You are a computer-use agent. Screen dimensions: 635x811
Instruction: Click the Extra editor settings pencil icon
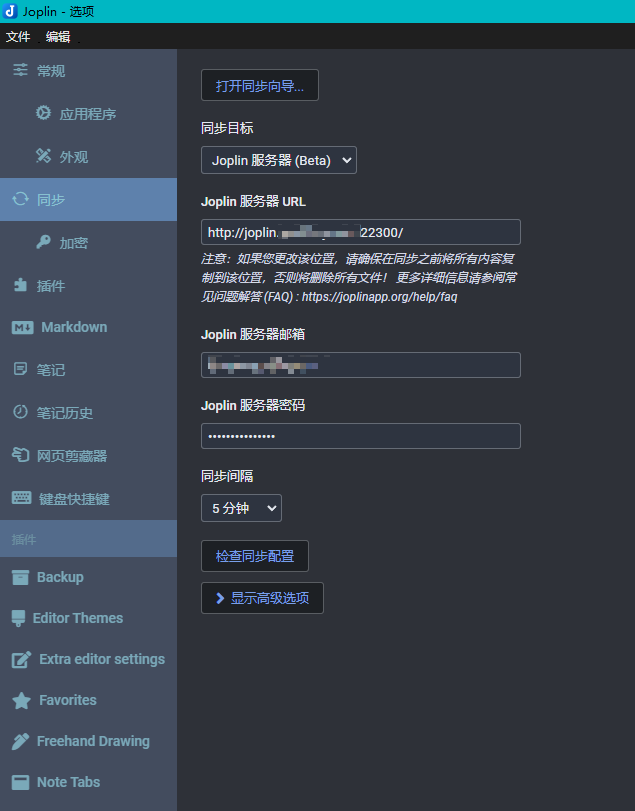coord(21,659)
